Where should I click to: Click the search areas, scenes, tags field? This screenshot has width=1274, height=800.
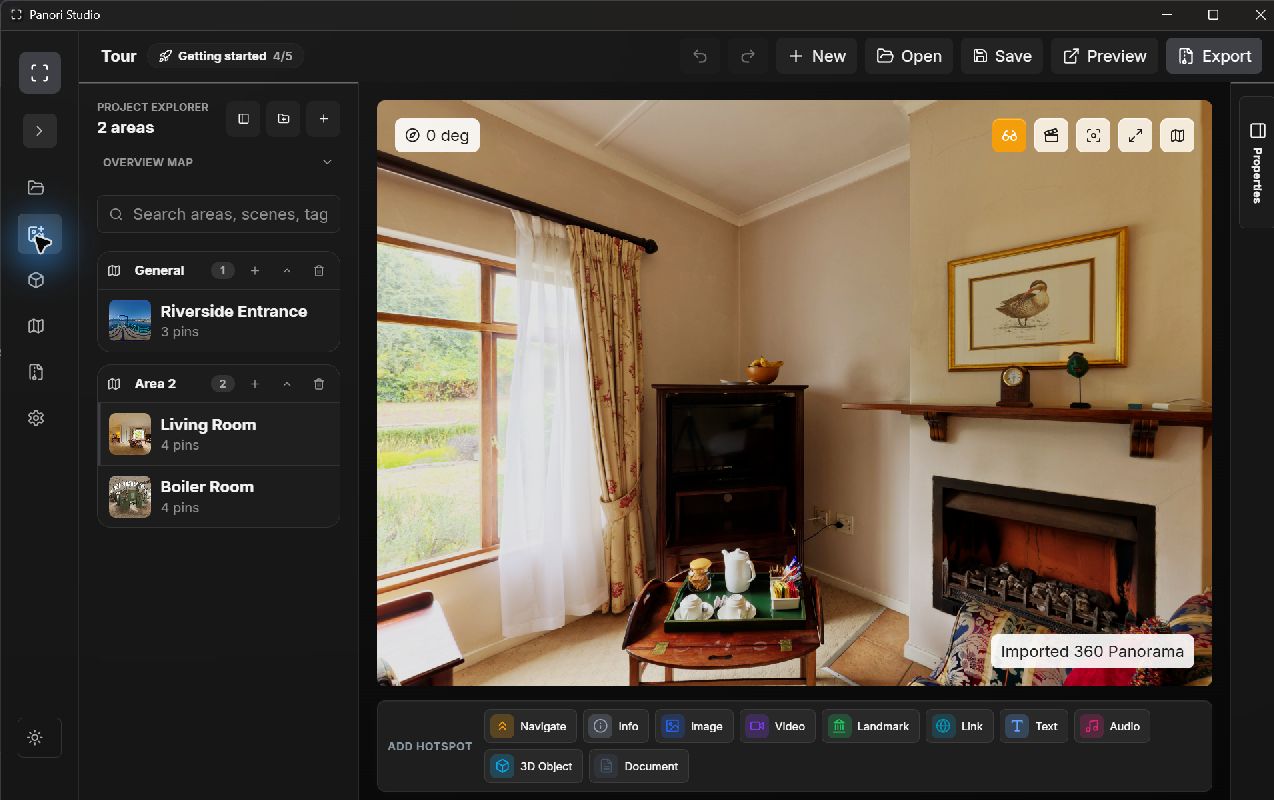[x=218, y=214]
